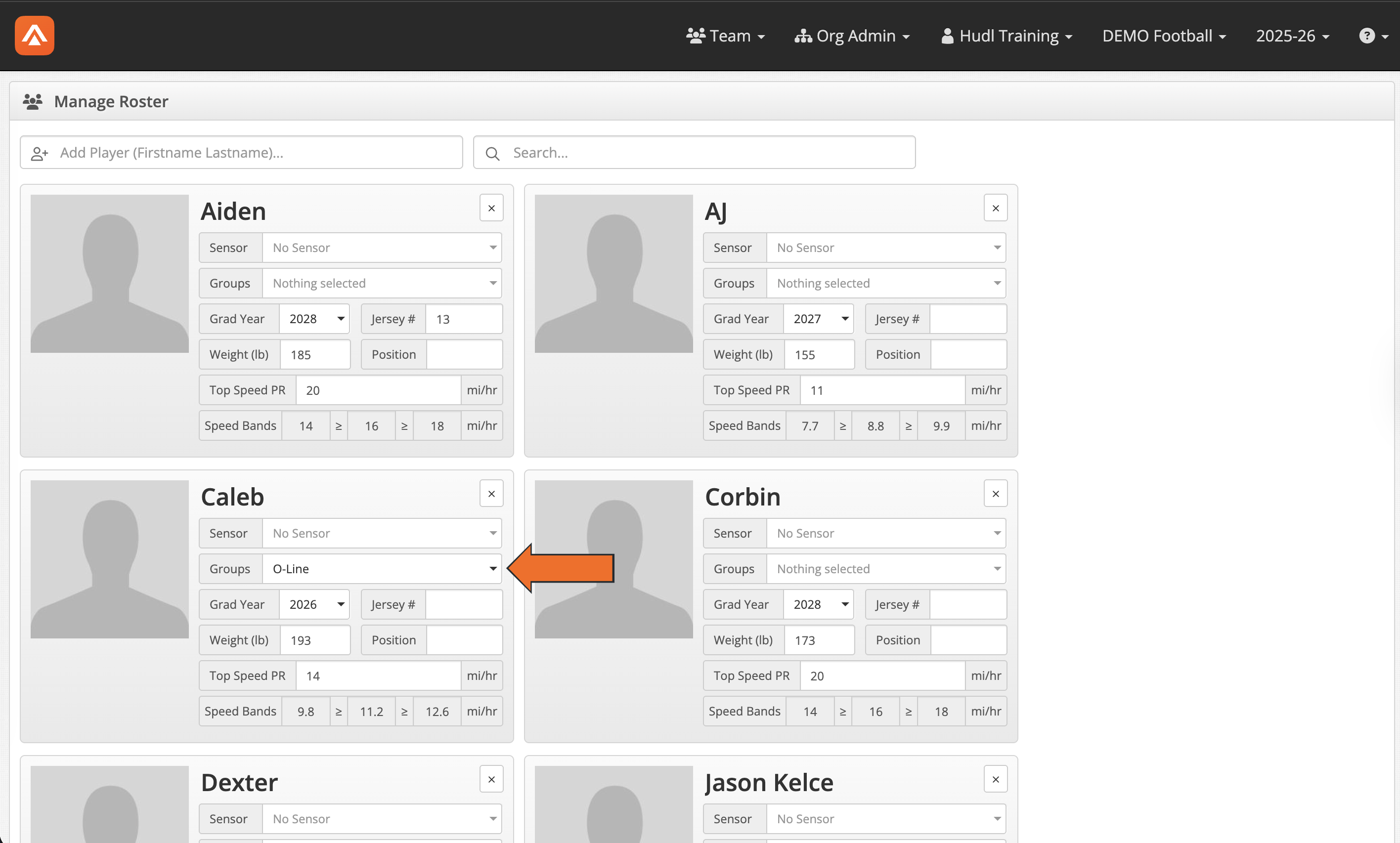
Task: Remove Corbin with the X button
Action: pyautogui.click(x=996, y=494)
